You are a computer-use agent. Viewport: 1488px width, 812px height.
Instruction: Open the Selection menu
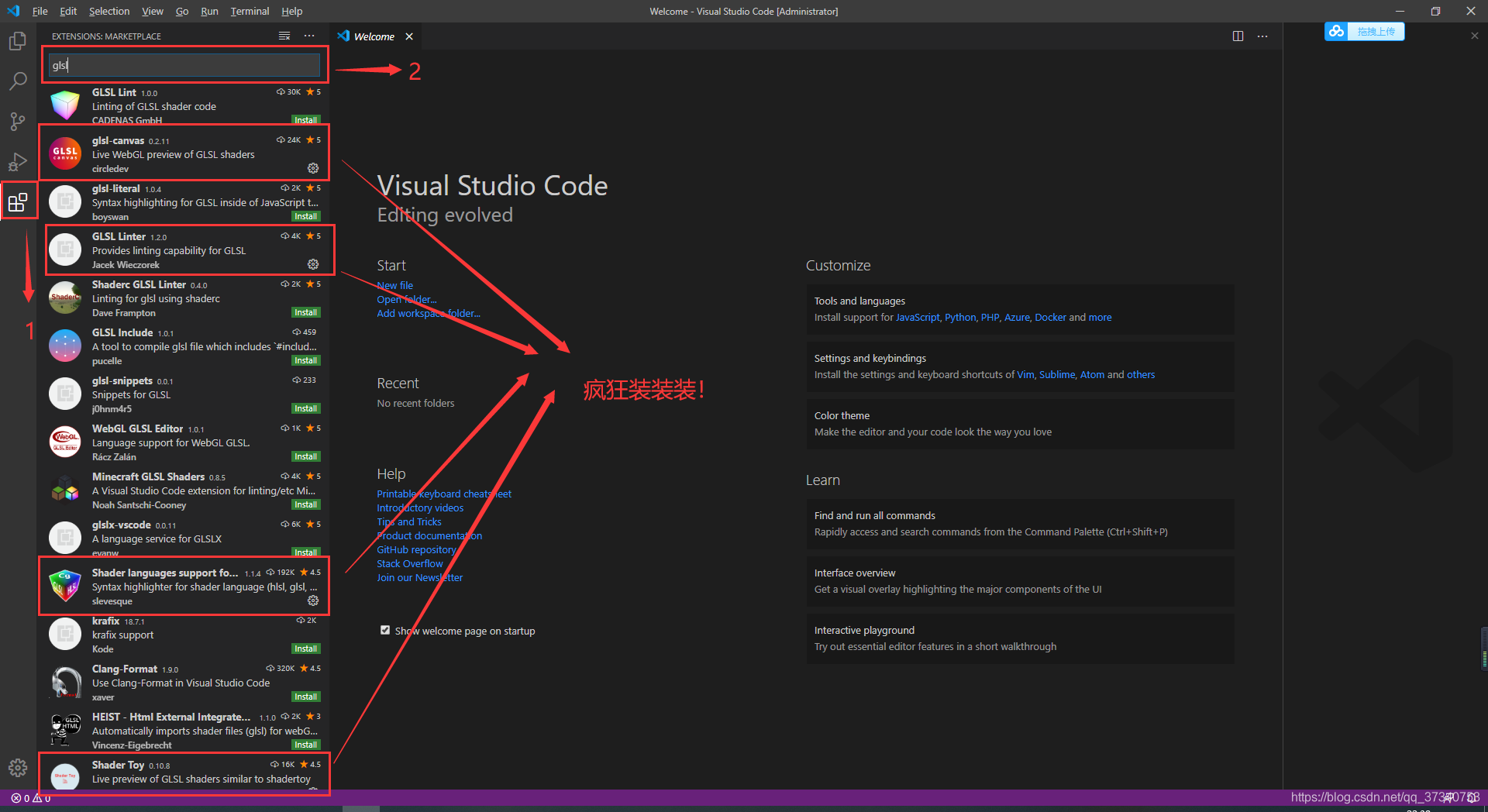pyautogui.click(x=109, y=11)
